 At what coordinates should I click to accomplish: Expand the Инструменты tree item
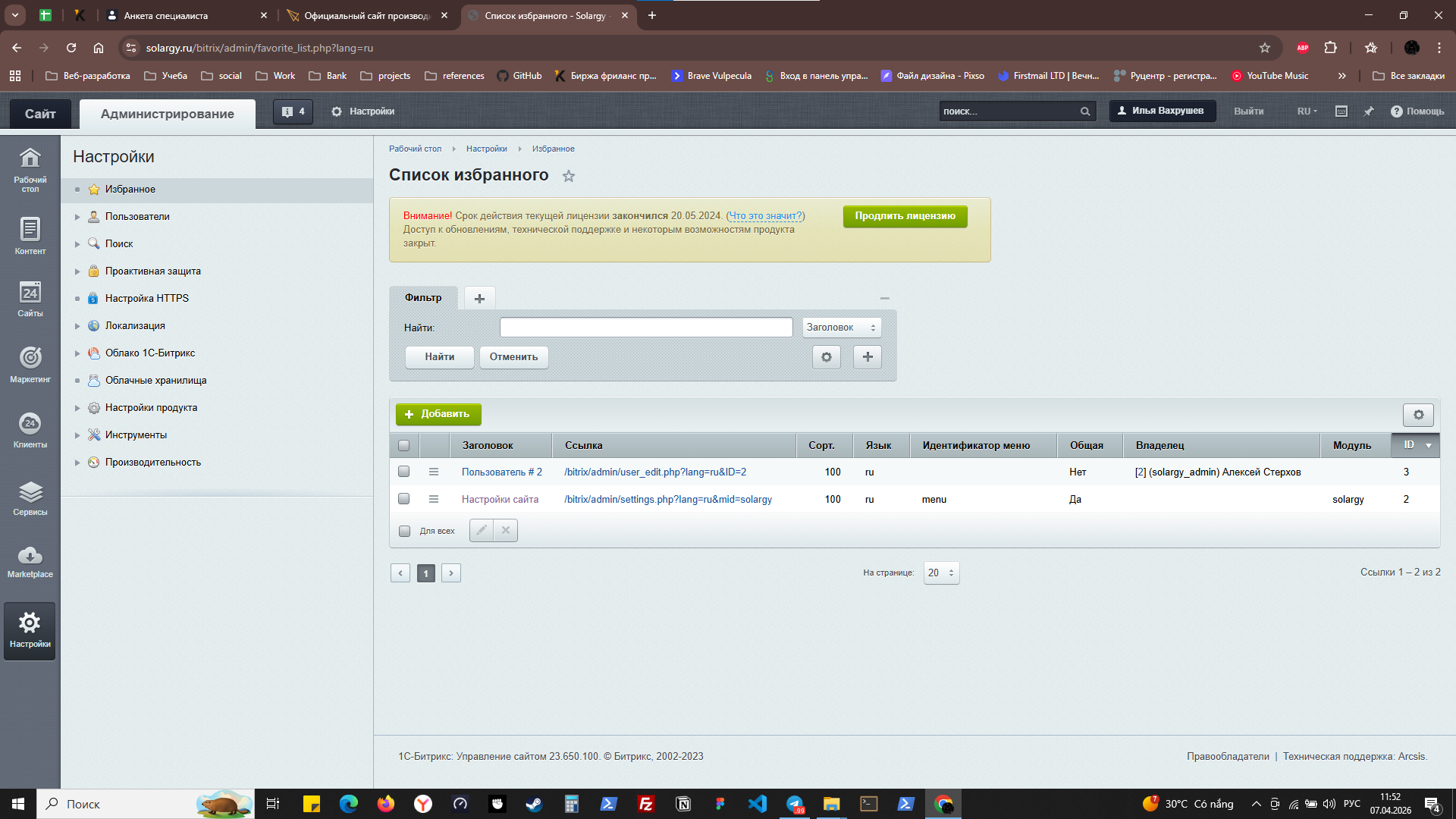click(77, 435)
